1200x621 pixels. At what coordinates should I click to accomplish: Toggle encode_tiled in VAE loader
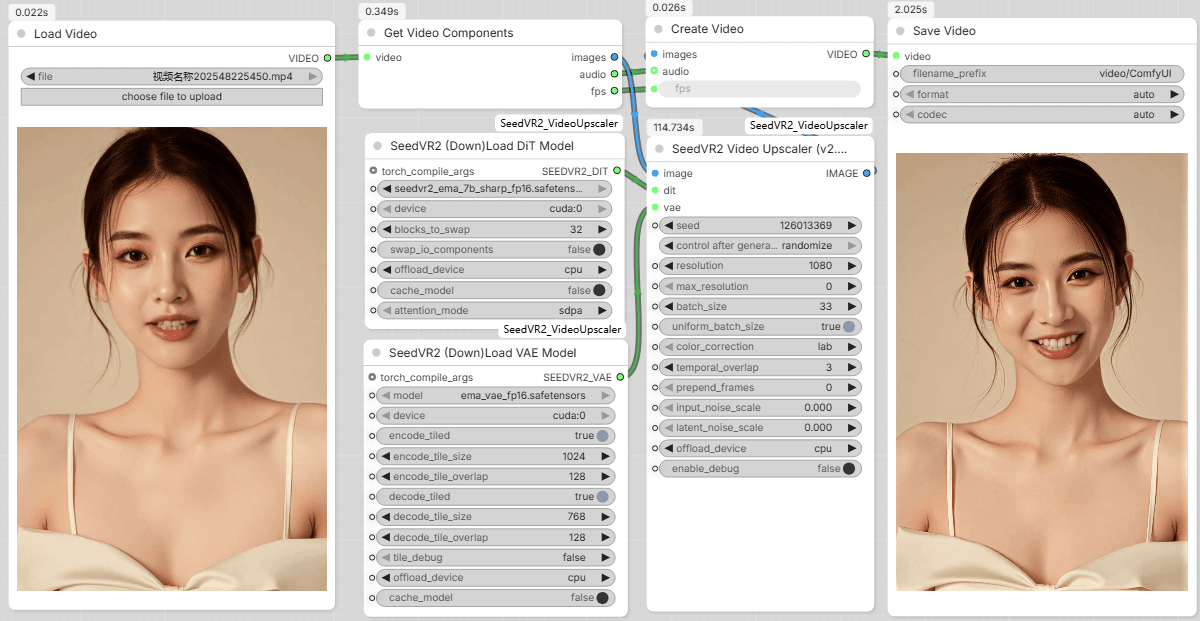[x=603, y=436]
